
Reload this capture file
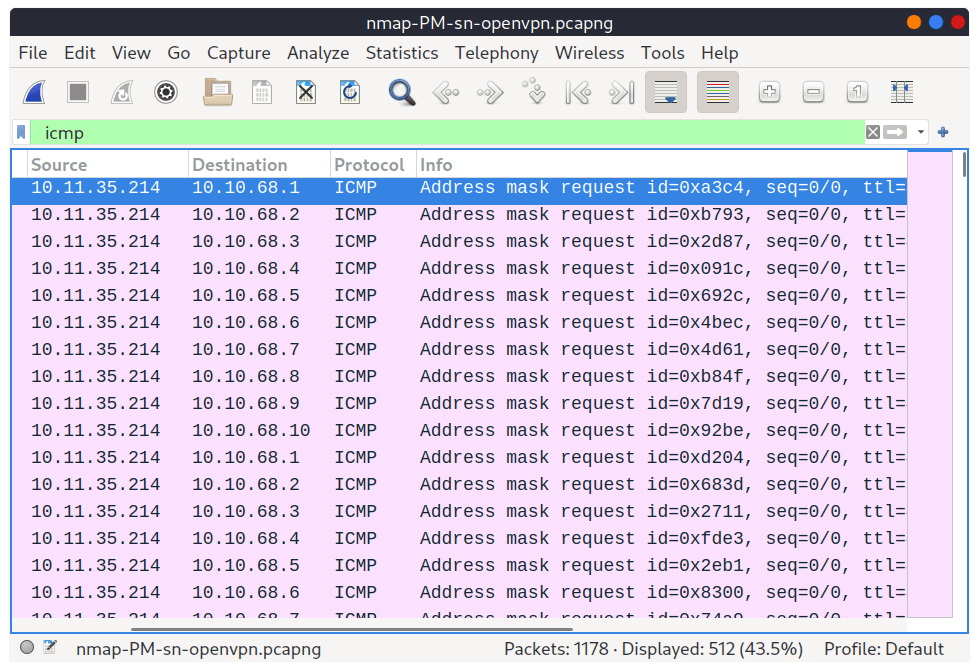pos(350,92)
